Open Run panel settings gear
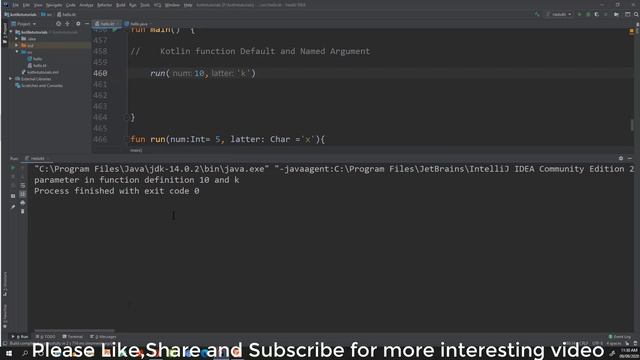The width and height of the screenshot is (640, 360). tap(621, 158)
